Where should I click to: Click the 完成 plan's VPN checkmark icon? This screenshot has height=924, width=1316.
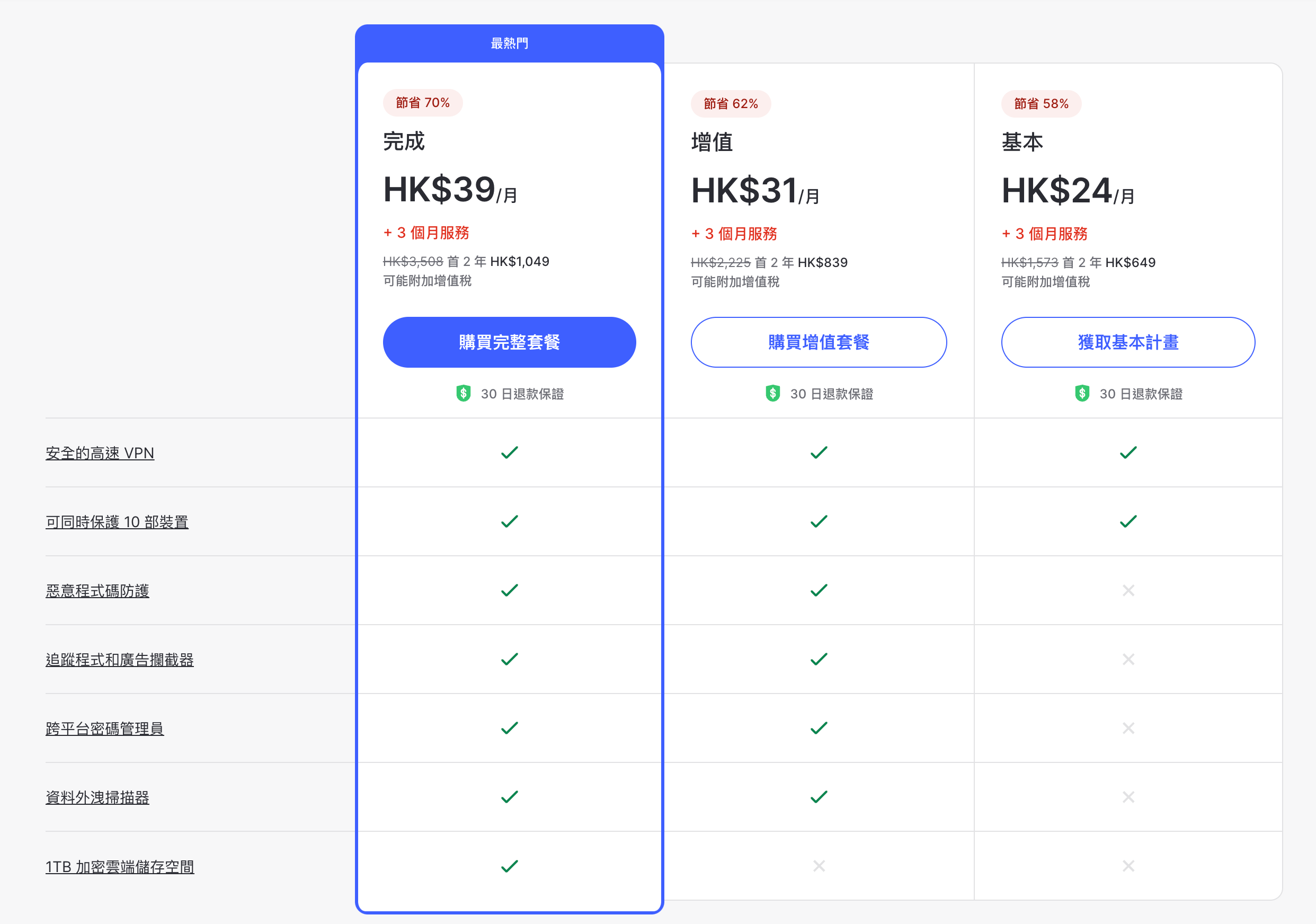509,453
